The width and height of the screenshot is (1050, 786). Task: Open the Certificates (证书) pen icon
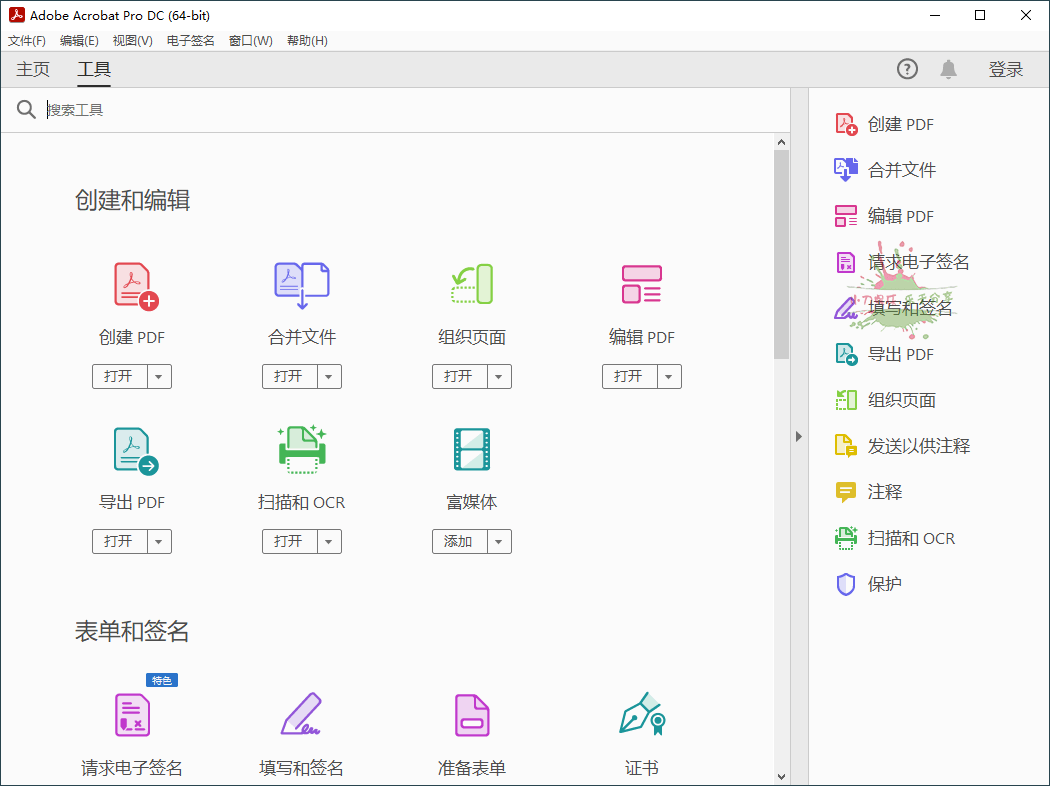(642, 715)
